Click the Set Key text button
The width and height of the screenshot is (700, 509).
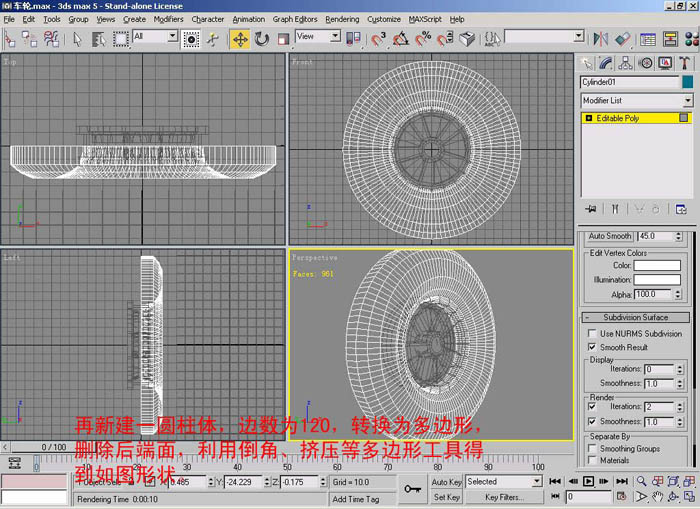[446, 497]
